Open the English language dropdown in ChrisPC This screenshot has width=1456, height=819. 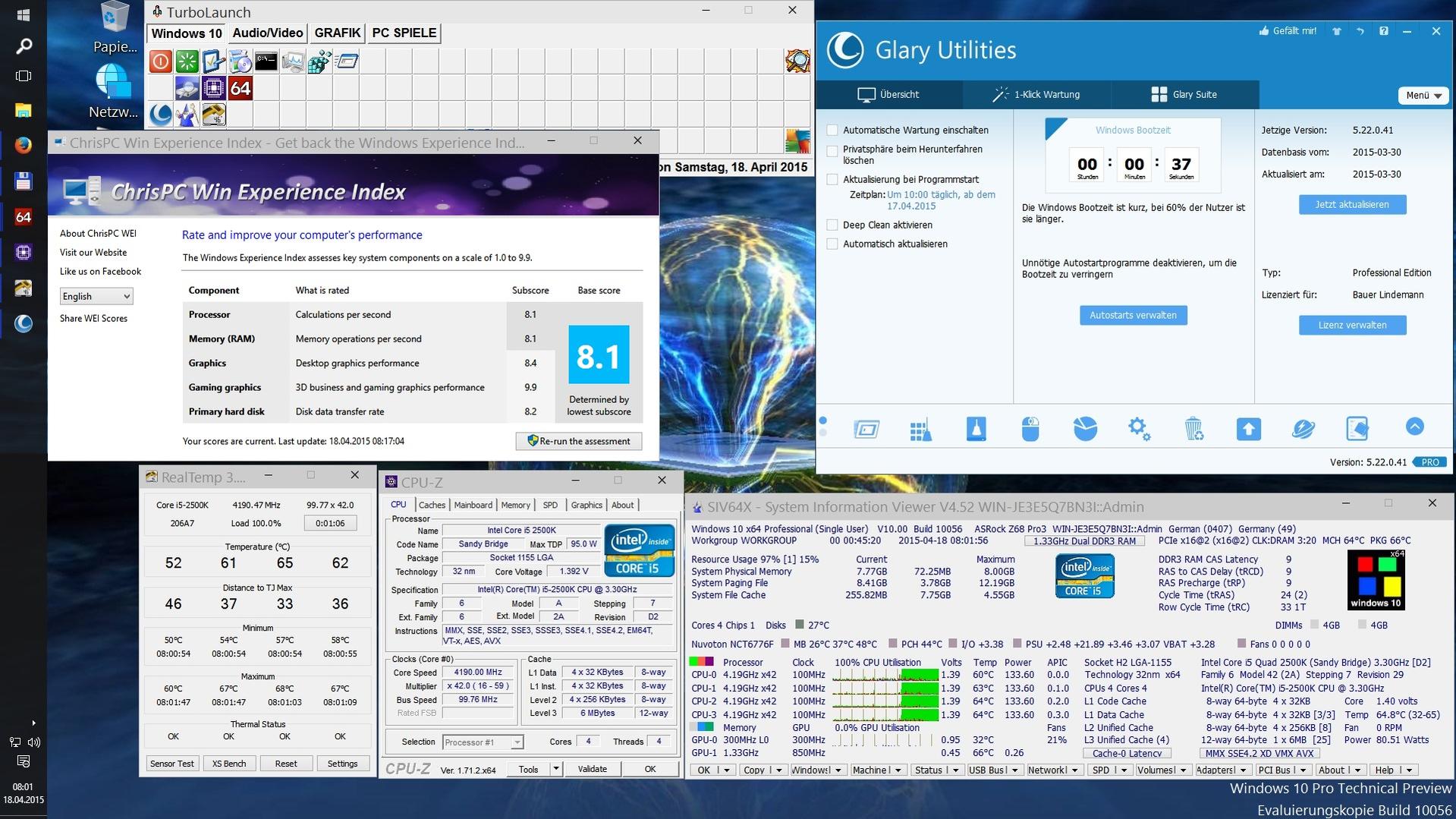pos(96,296)
